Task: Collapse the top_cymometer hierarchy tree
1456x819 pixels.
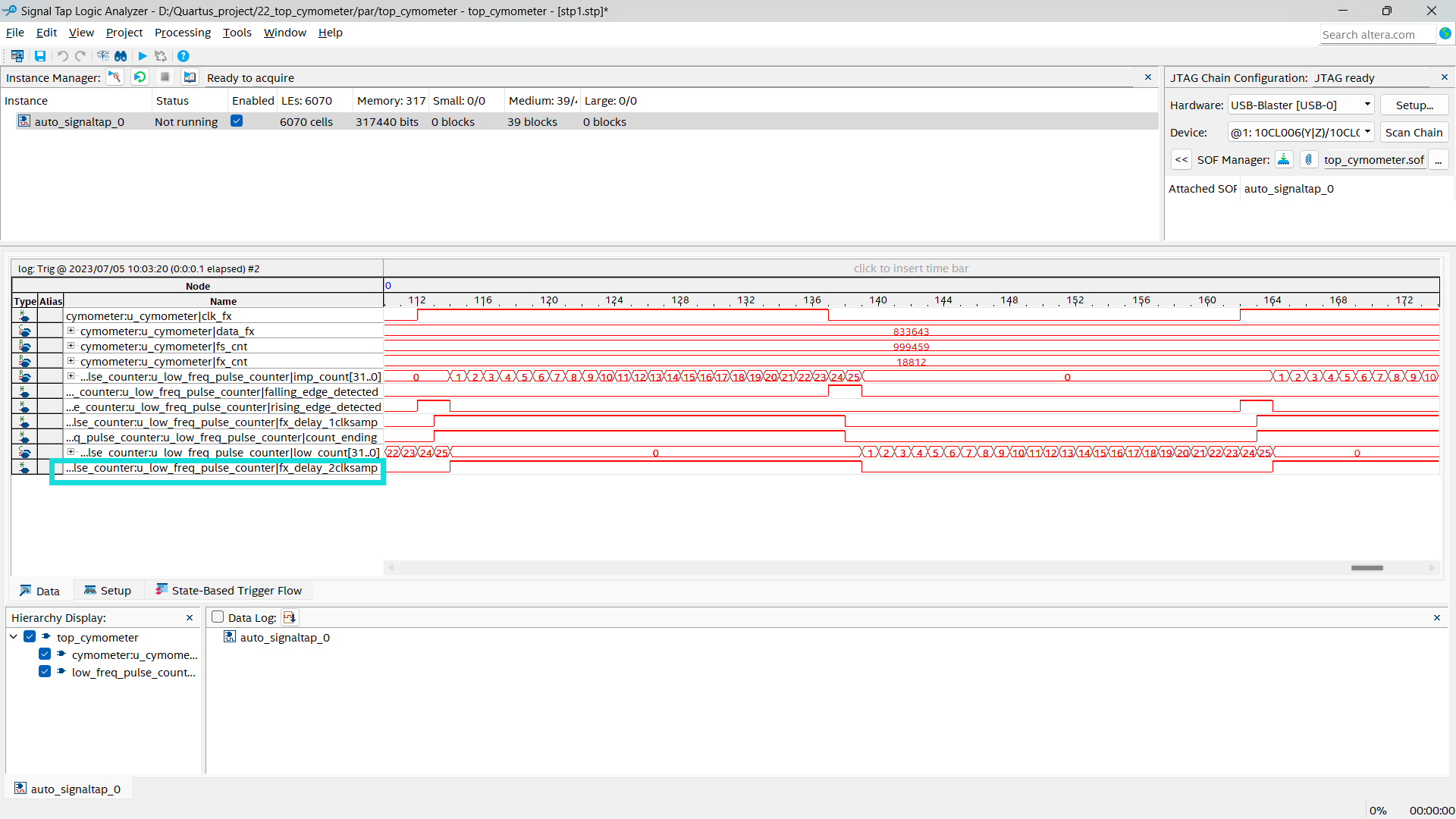Action: pyautogui.click(x=14, y=637)
